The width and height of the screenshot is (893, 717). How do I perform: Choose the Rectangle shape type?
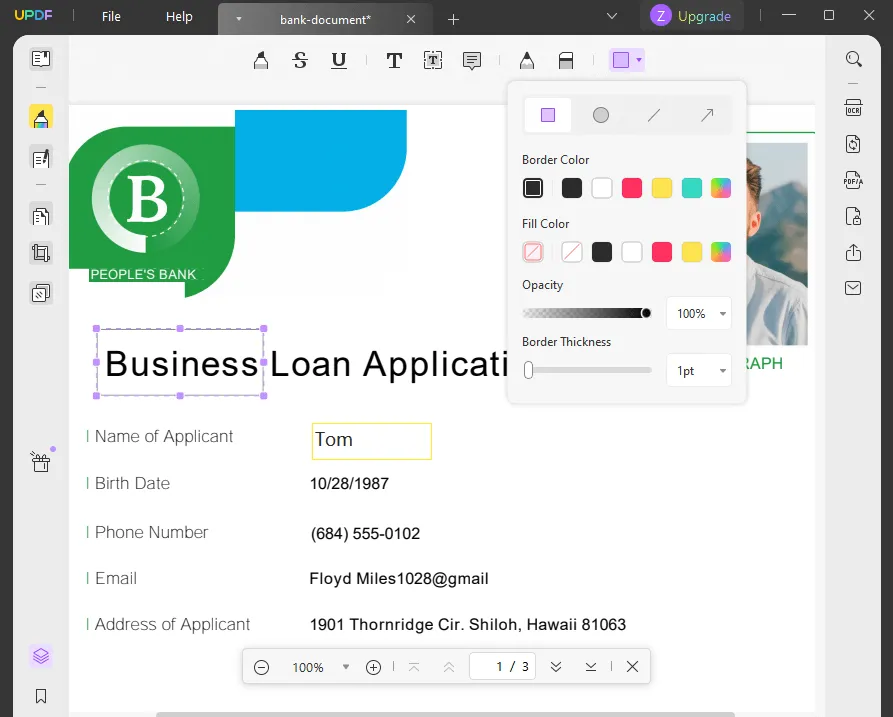pos(548,115)
